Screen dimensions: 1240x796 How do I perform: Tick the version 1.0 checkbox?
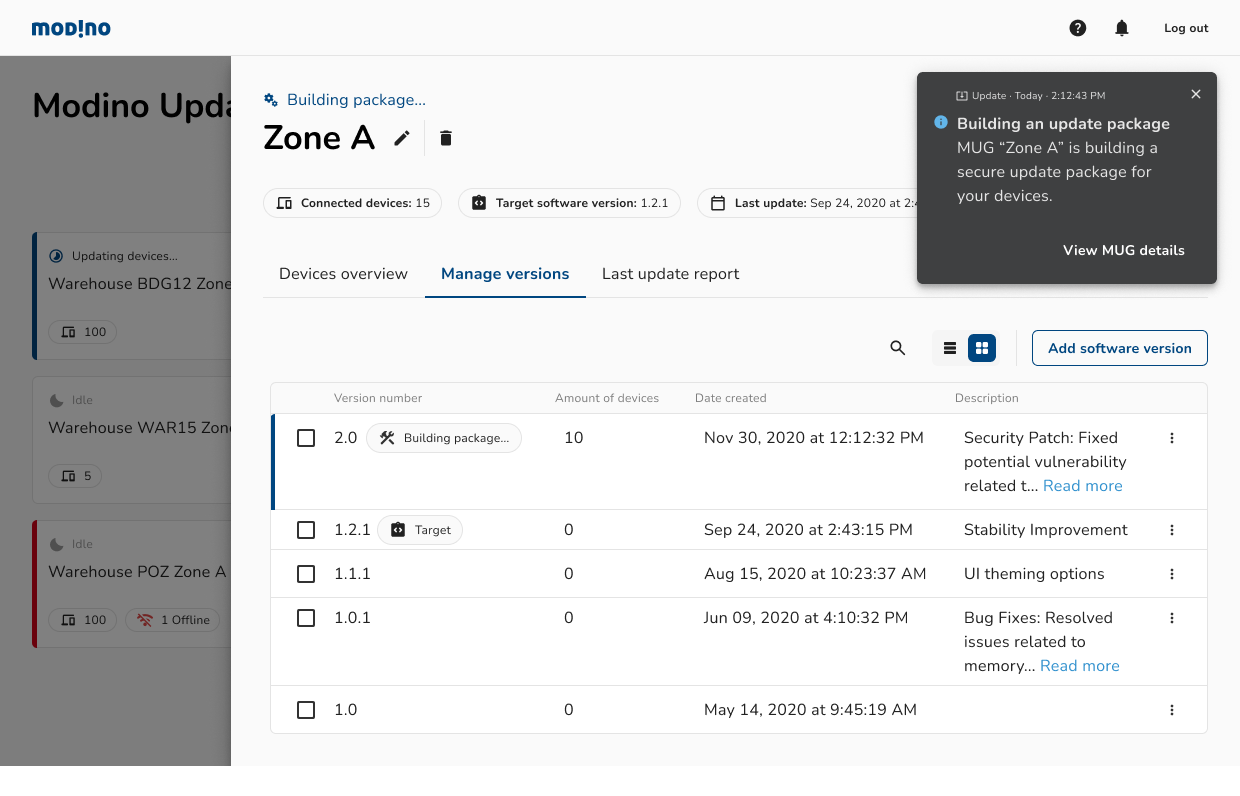(306, 710)
